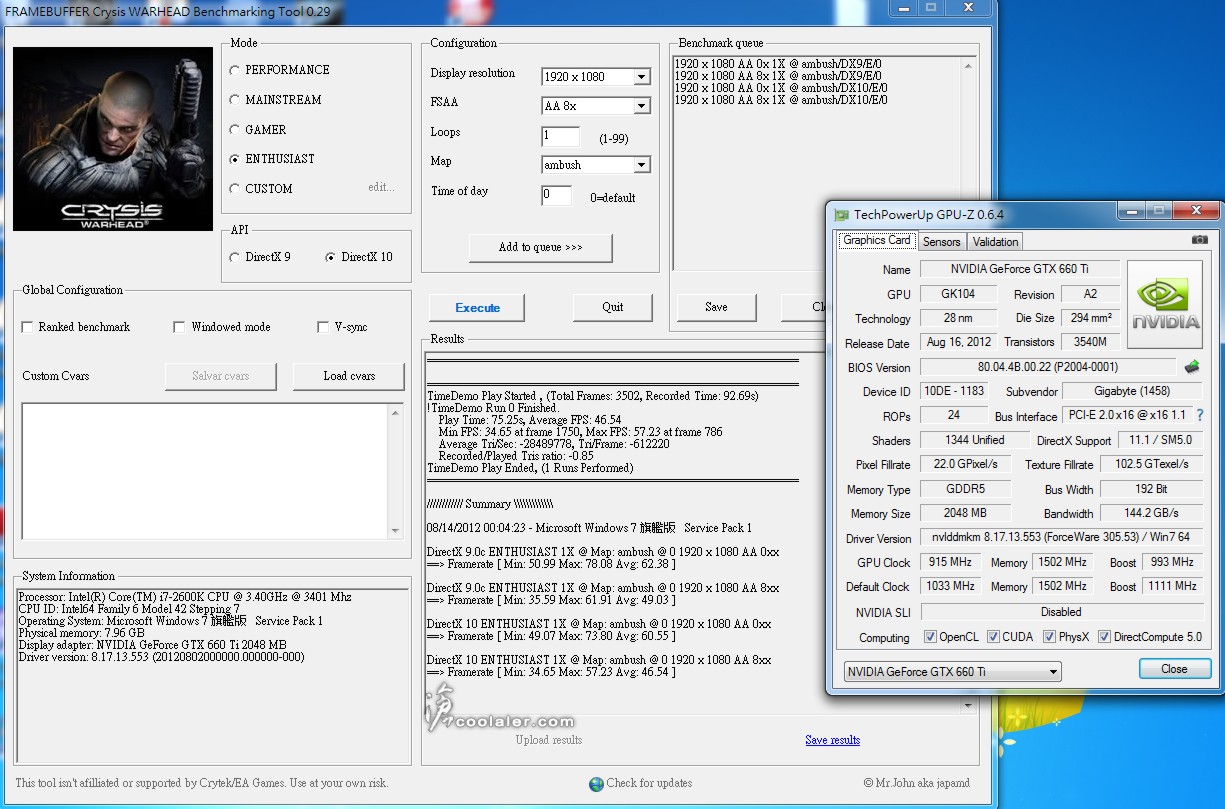Click the GPU-Z title bar app icon
Image resolution: width=1225 pixels, height=809 pixels.
tap(842, 214)
